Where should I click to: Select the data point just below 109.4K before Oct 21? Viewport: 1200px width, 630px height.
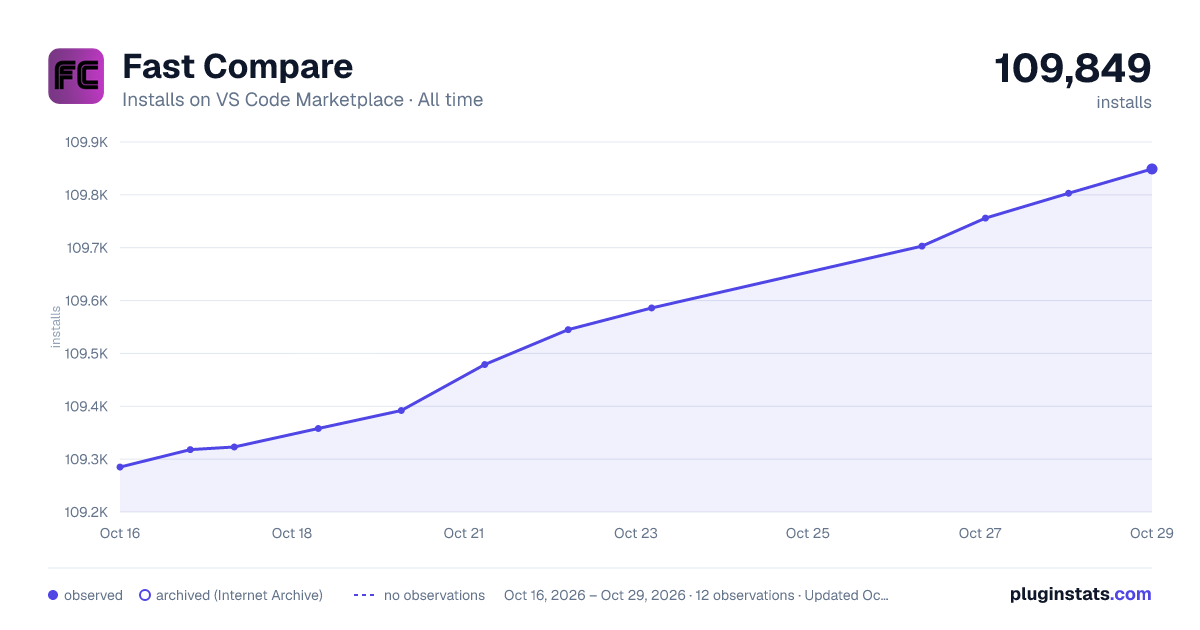coord(401,410)
